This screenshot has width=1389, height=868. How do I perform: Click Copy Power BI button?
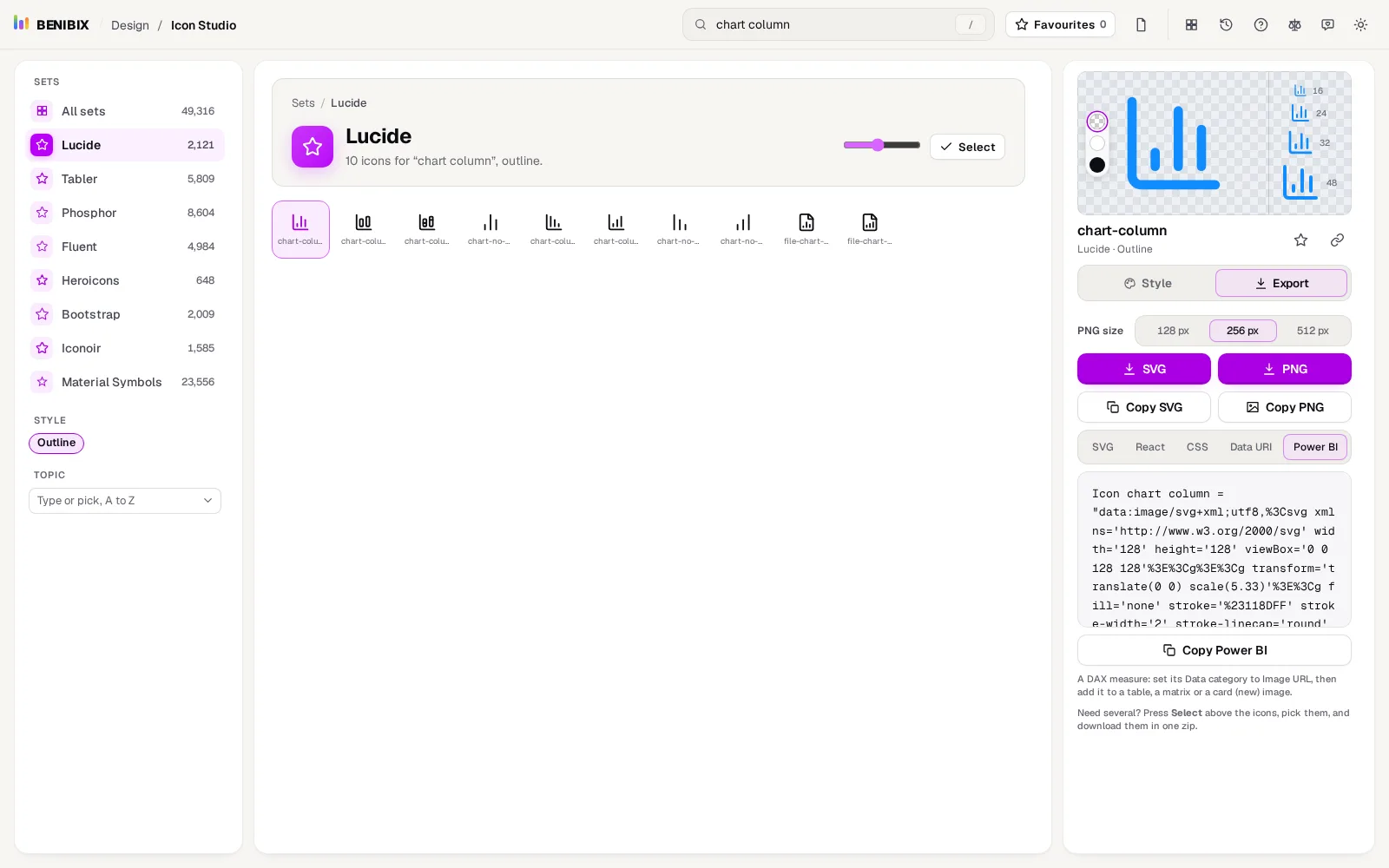1215,650
